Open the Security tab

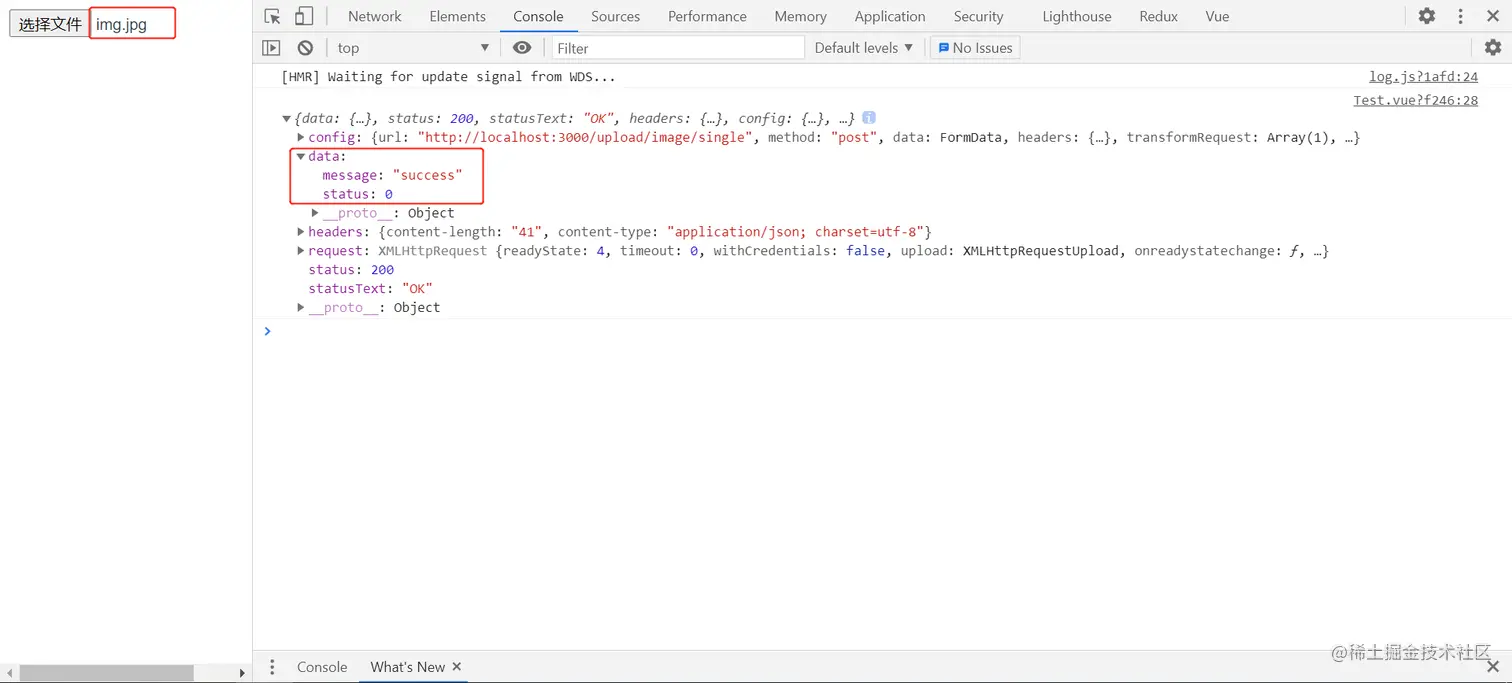978,16
